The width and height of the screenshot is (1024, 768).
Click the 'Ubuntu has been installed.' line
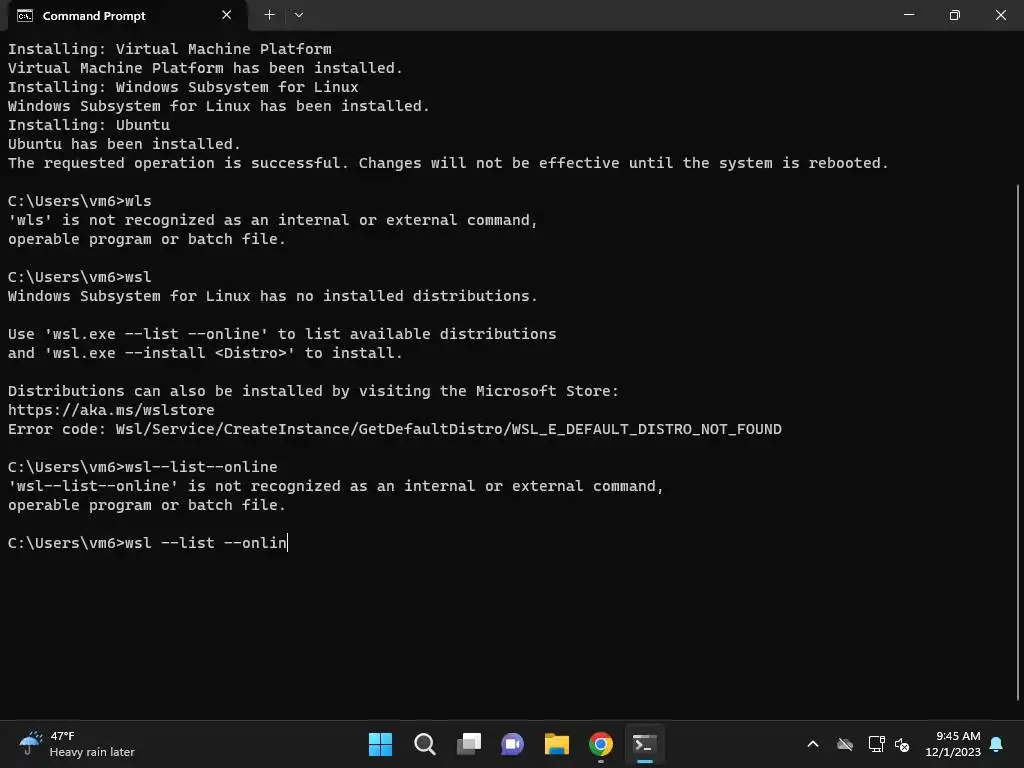[x=124, y=144]
